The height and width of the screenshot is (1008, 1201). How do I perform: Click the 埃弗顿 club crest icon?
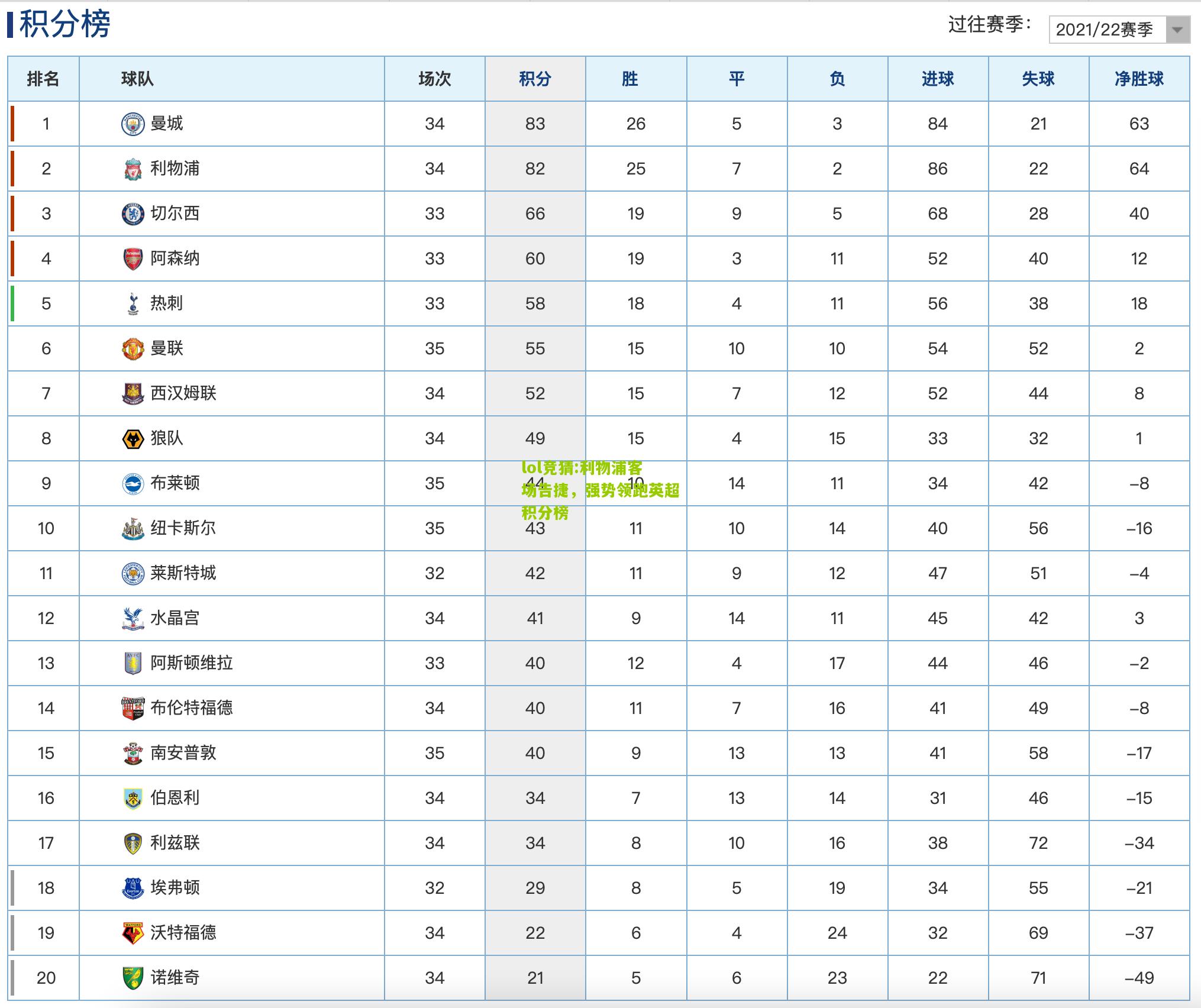tap(133, 889)
